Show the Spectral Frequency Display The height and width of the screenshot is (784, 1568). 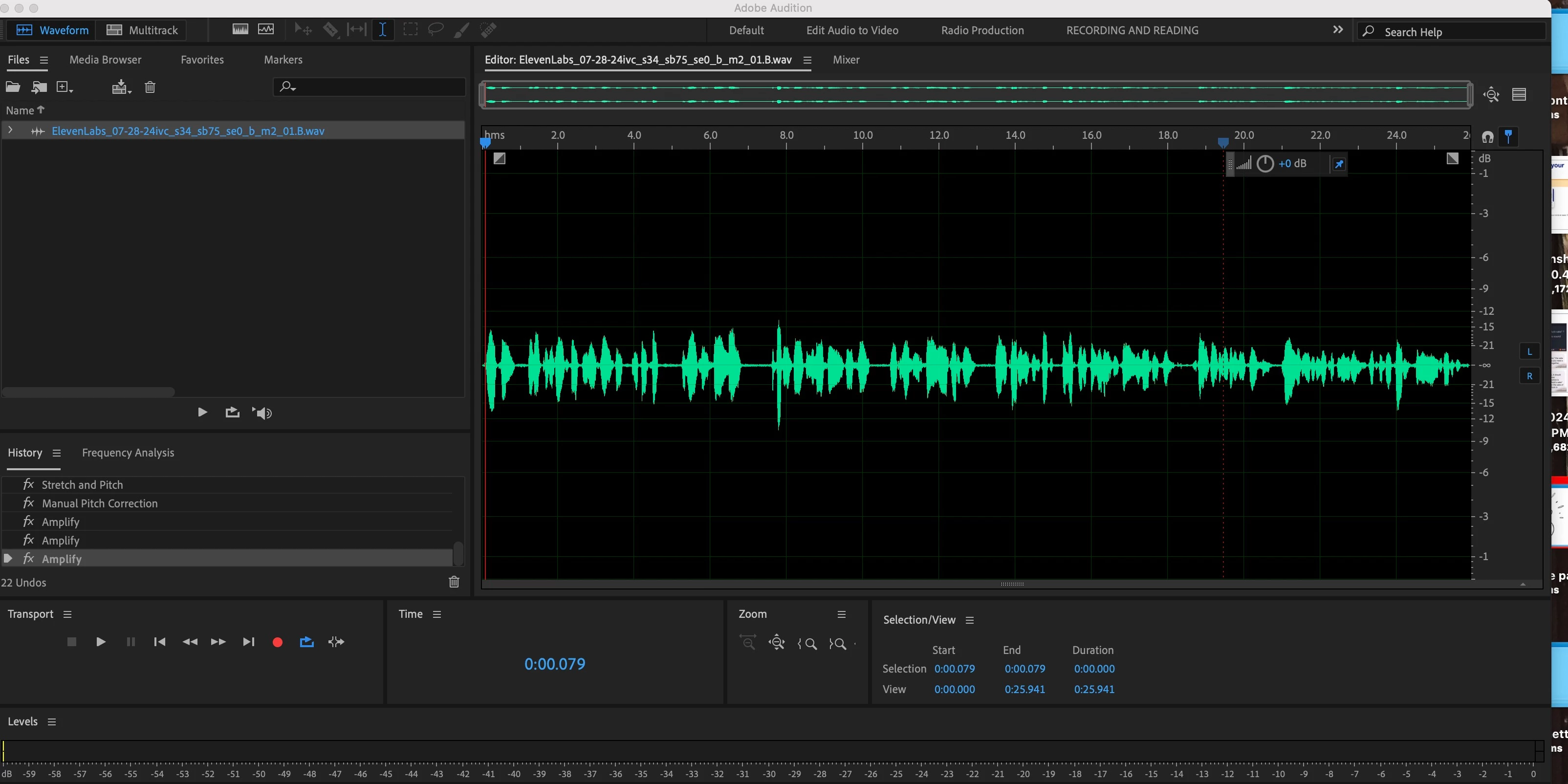click(x=240, y=29)
